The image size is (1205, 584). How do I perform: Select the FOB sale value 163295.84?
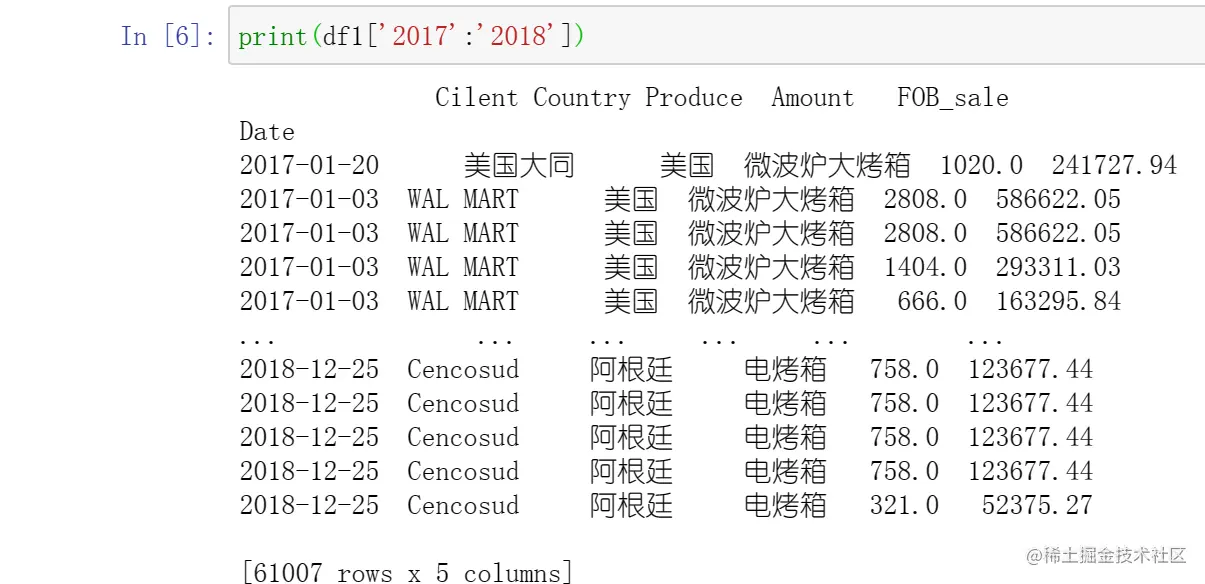point(1058,302)
